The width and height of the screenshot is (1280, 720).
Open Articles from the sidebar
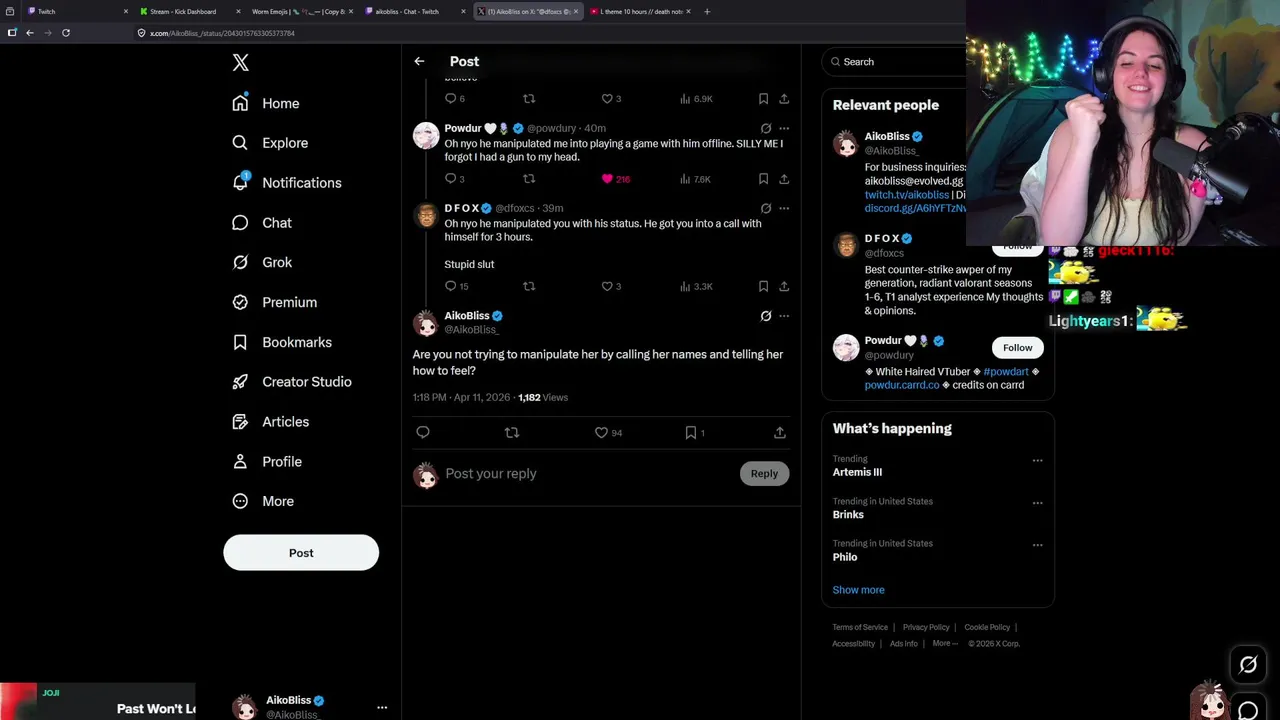[x=270, y=422]
